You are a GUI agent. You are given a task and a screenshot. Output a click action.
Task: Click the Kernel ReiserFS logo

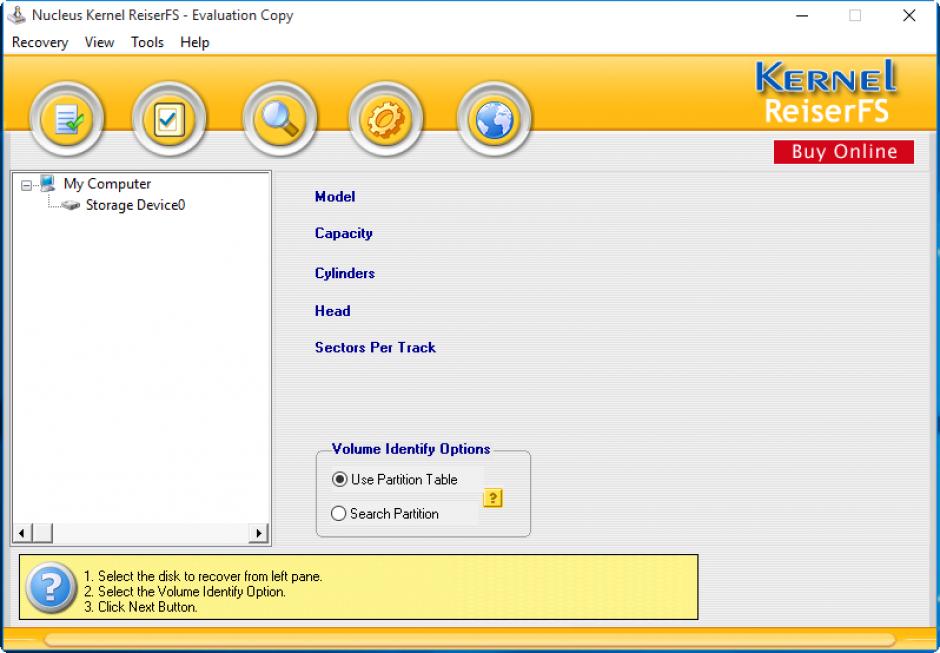tap(826, 92)
